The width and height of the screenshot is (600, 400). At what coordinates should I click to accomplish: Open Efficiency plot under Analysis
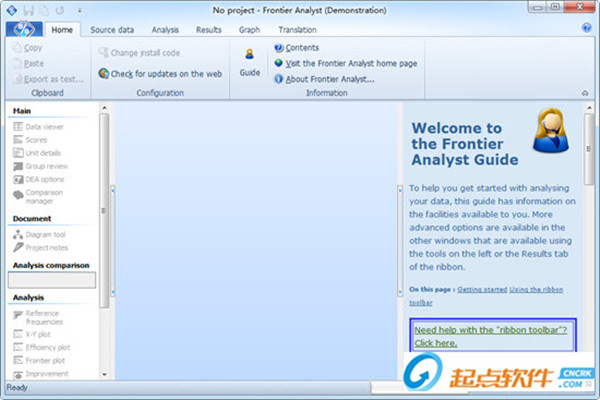[x=42, y=347]
